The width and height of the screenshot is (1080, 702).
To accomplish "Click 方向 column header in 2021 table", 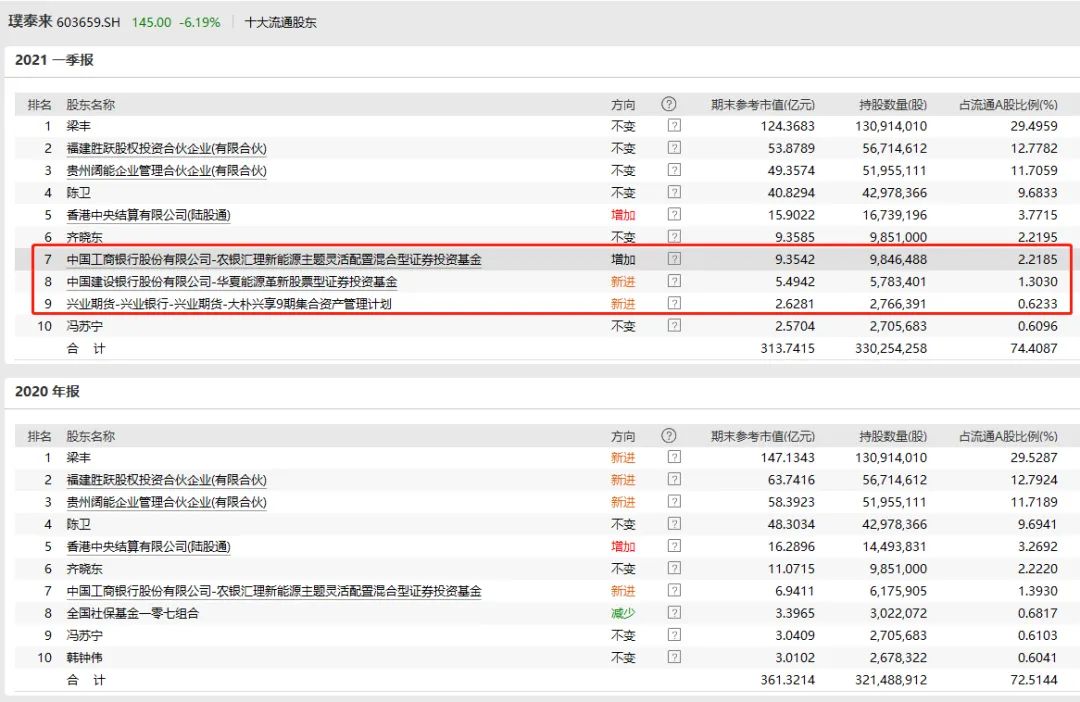I will pos(623,104).
